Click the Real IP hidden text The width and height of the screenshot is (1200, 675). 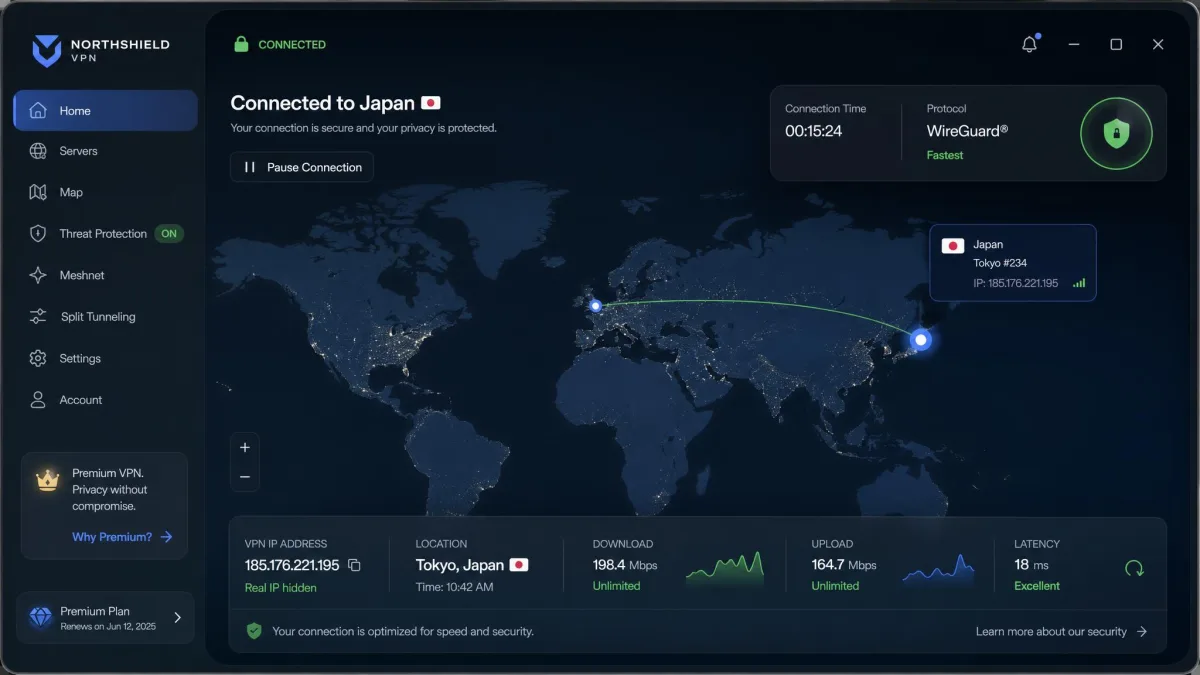(x=280, y=588)
